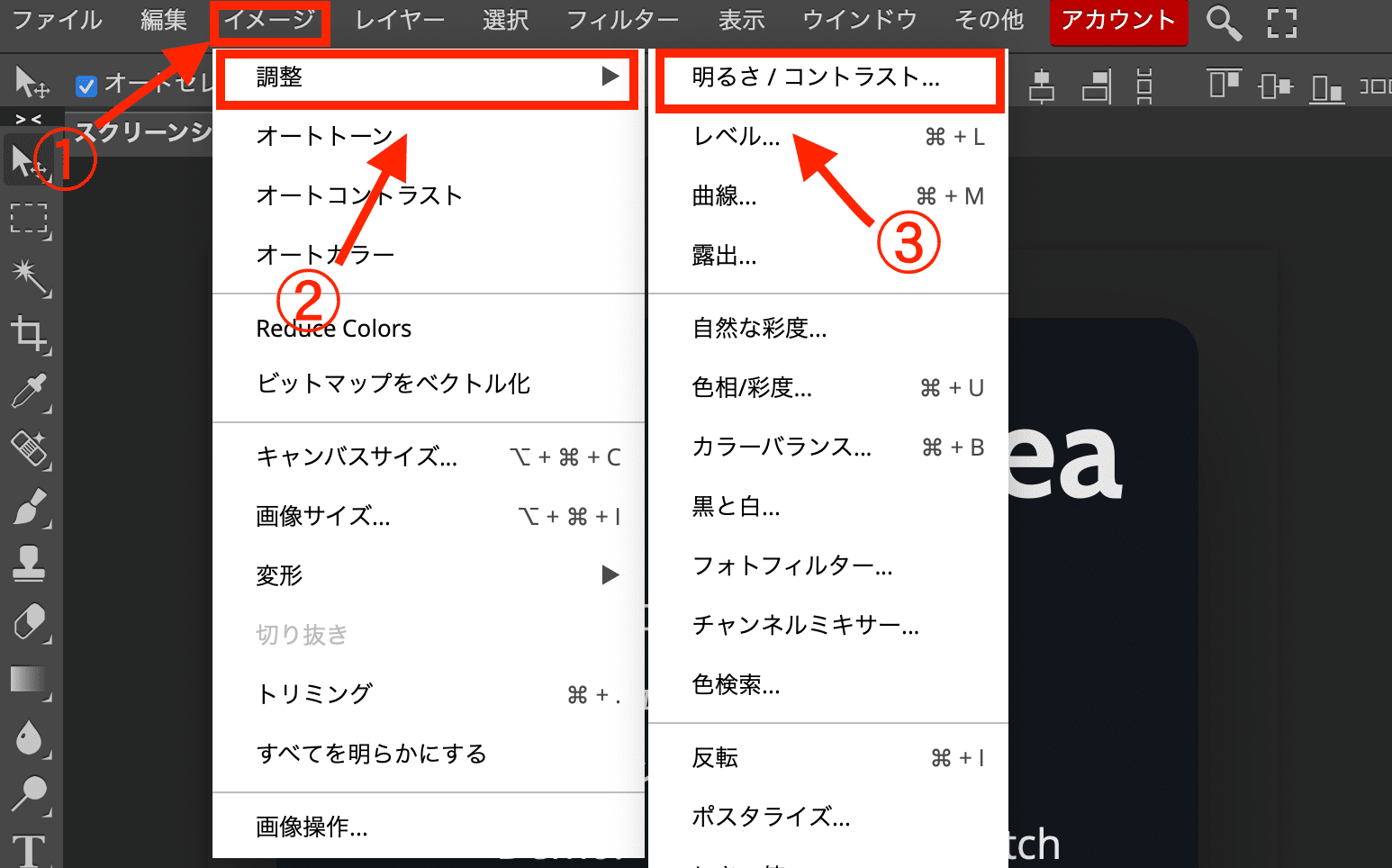Click the search magnifier icon
Image resolution: width=1392 pixels, height=868 pixels.
click(x=1223, y=23)
